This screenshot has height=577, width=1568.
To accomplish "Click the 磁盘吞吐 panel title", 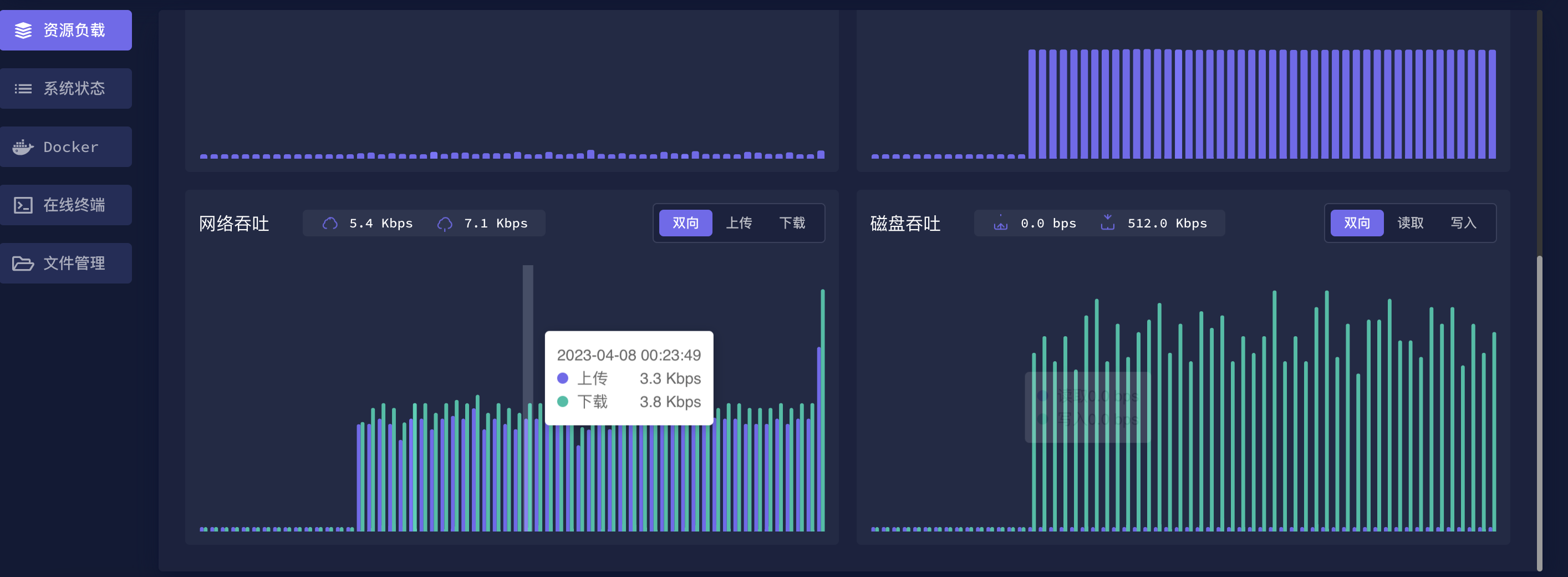I will coord(905,224).
